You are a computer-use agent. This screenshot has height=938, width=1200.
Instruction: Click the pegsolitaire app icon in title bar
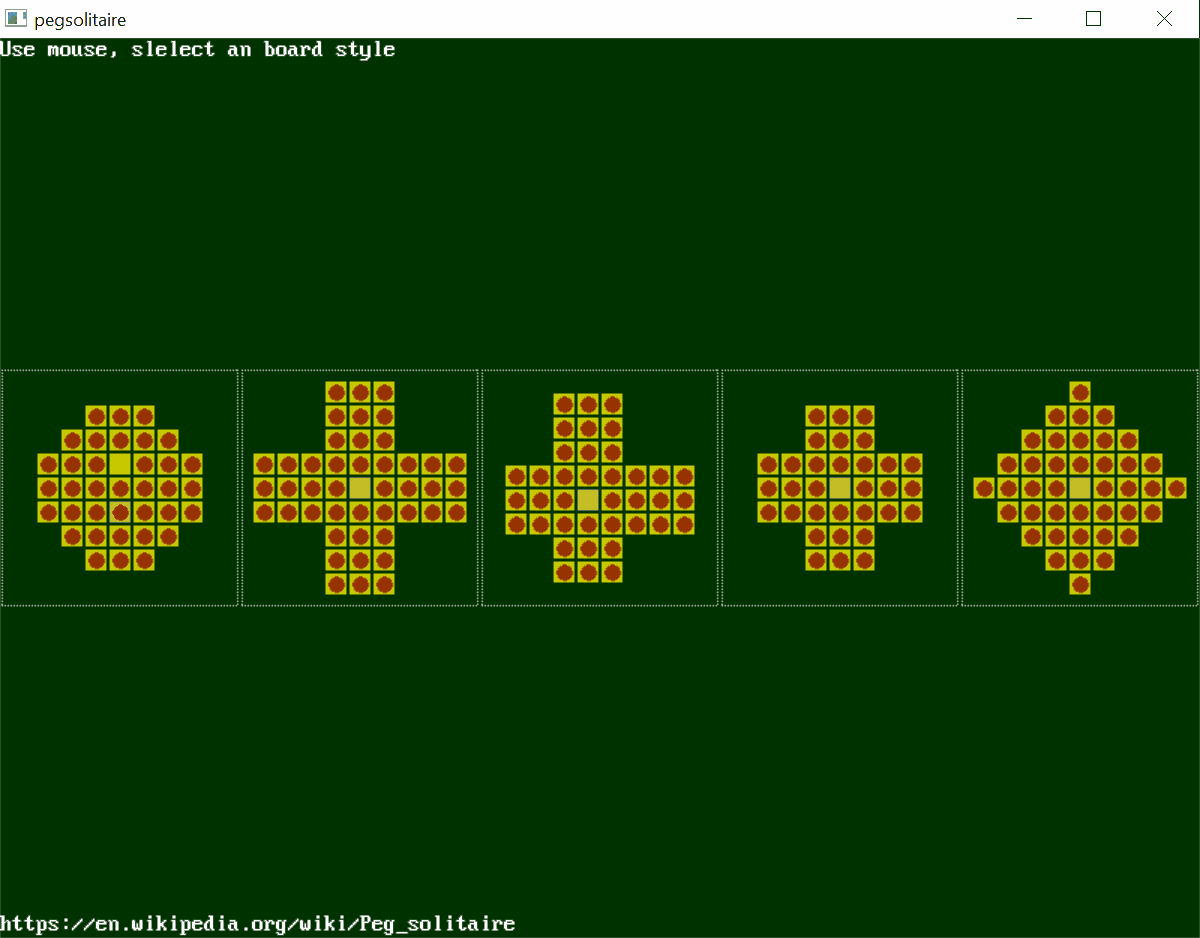(x=16, y=19)
